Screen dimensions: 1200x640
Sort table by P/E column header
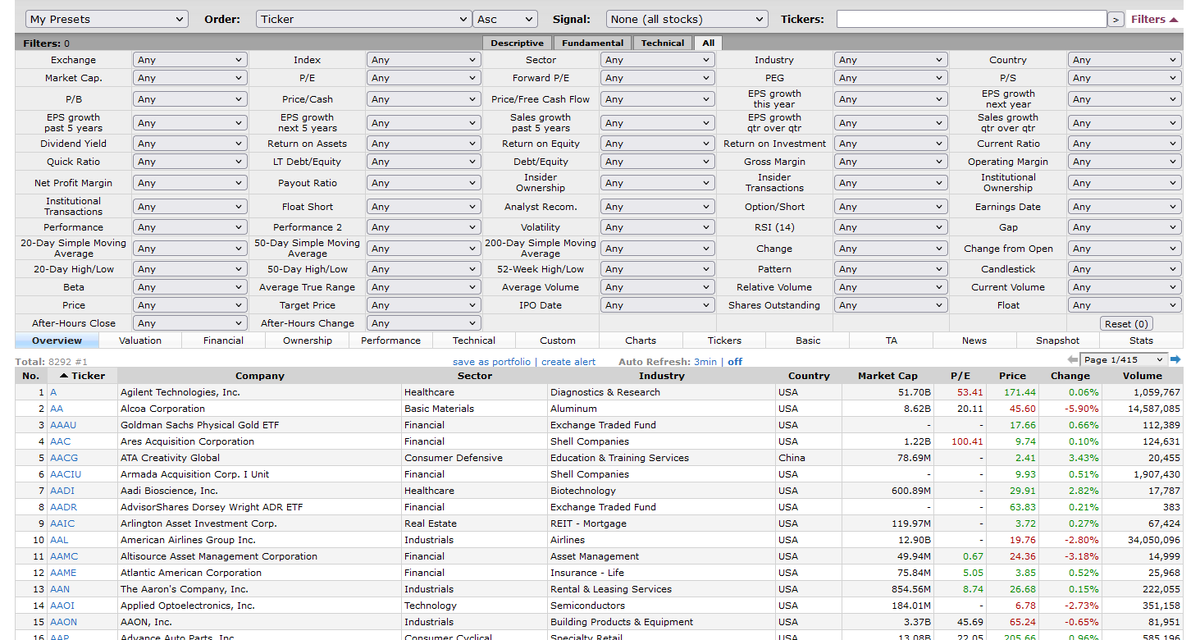click(x=961, y=376)
